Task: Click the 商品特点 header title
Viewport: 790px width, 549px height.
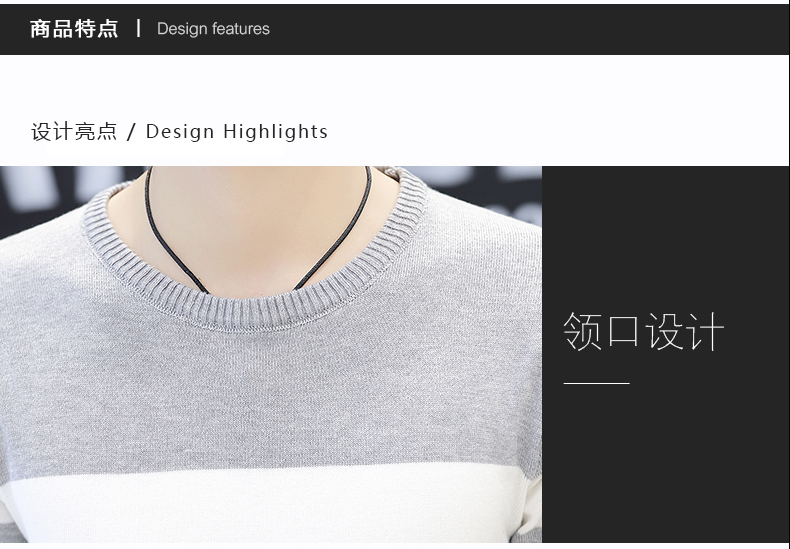Action: pyautogui.click(x=74, y=29)
